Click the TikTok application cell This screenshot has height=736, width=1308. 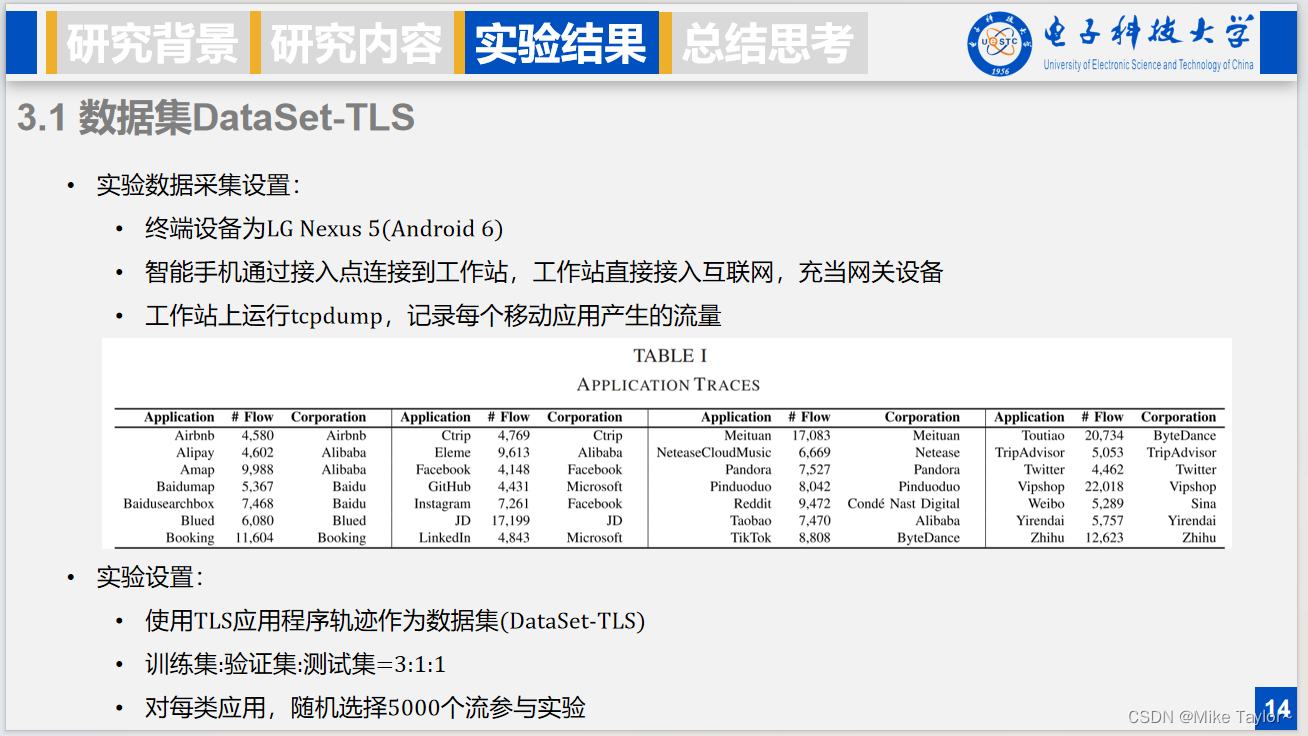click(751, 538)
